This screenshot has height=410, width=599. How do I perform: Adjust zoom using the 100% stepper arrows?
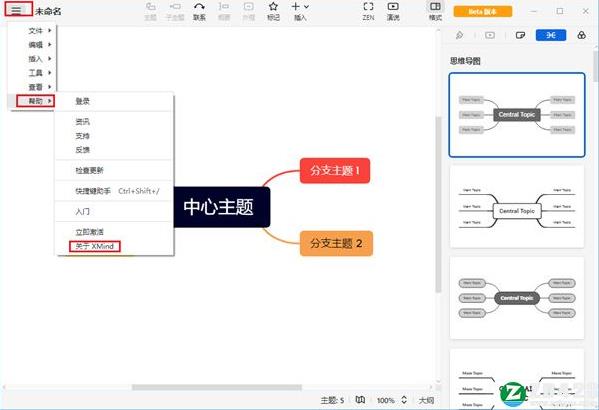403,400
